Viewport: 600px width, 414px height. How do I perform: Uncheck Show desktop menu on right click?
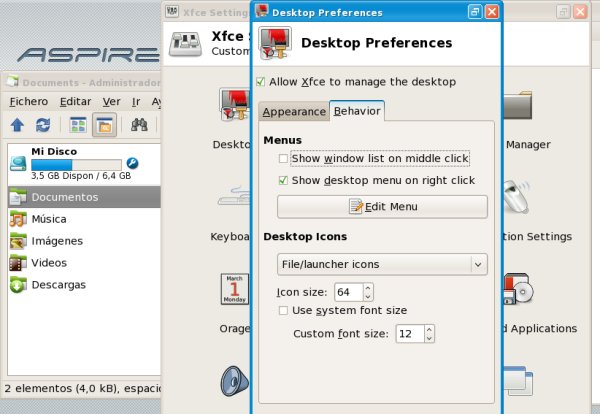click(284, 181)
